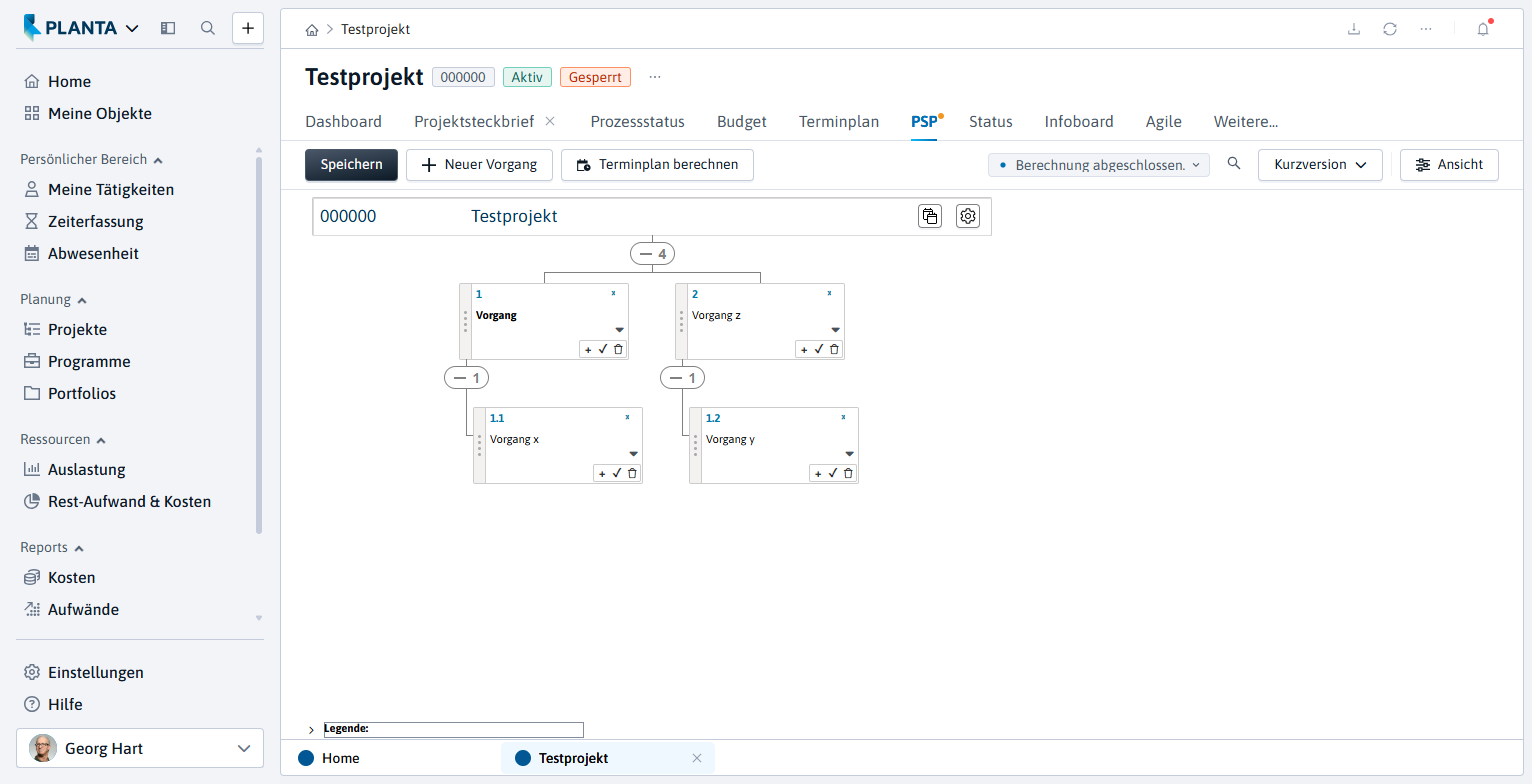Click the plus button beside PLANTA logo
Screen dimensions: 1532x784
pos(248,28)
